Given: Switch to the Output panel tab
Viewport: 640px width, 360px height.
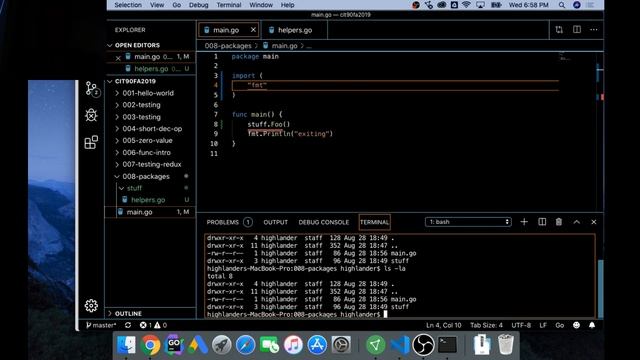Looking at the screenshot, I should click(x=276, y=222).
